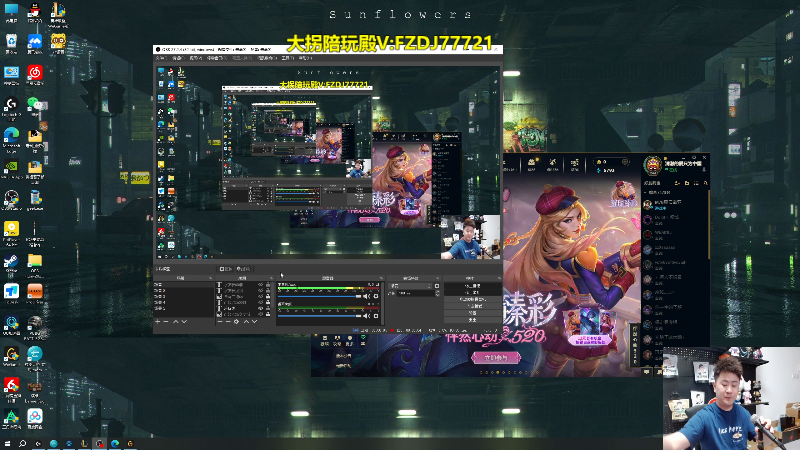The height and width of the screenshot is (450, 800).
Task: Click transition duration spinner arrows
Action: click(438, 293)
